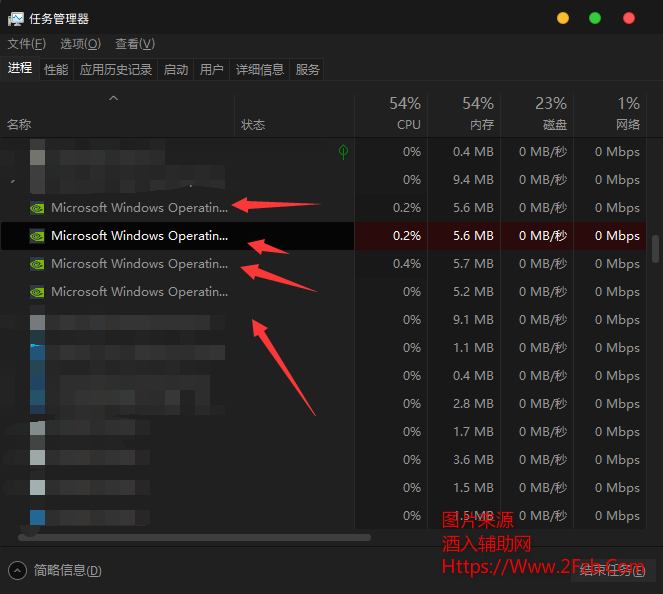The image size is (663, 594).
Task: Switch to the 进程 tab
Action: pos(20,68)
